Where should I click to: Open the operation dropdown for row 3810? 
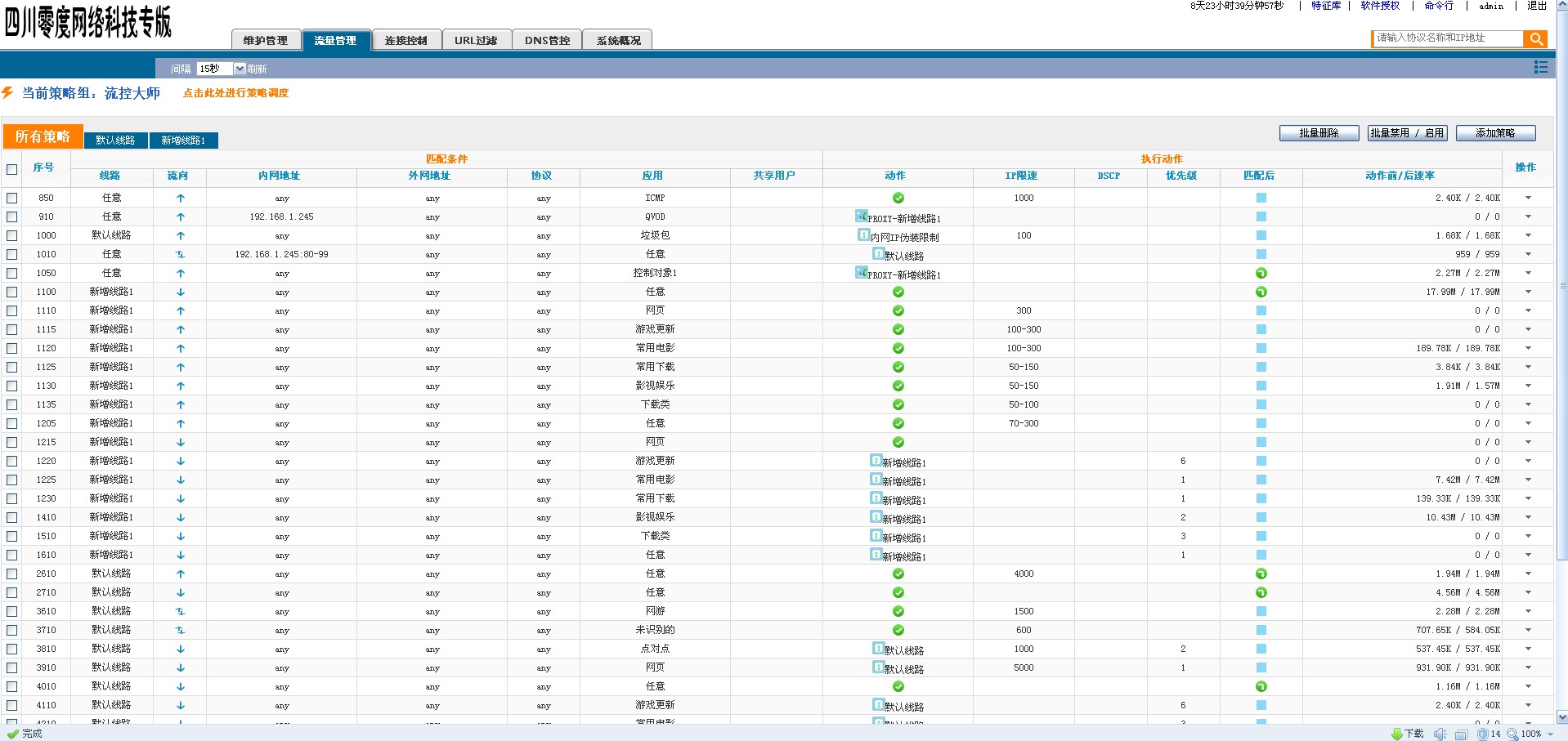tap(1528, 649)
